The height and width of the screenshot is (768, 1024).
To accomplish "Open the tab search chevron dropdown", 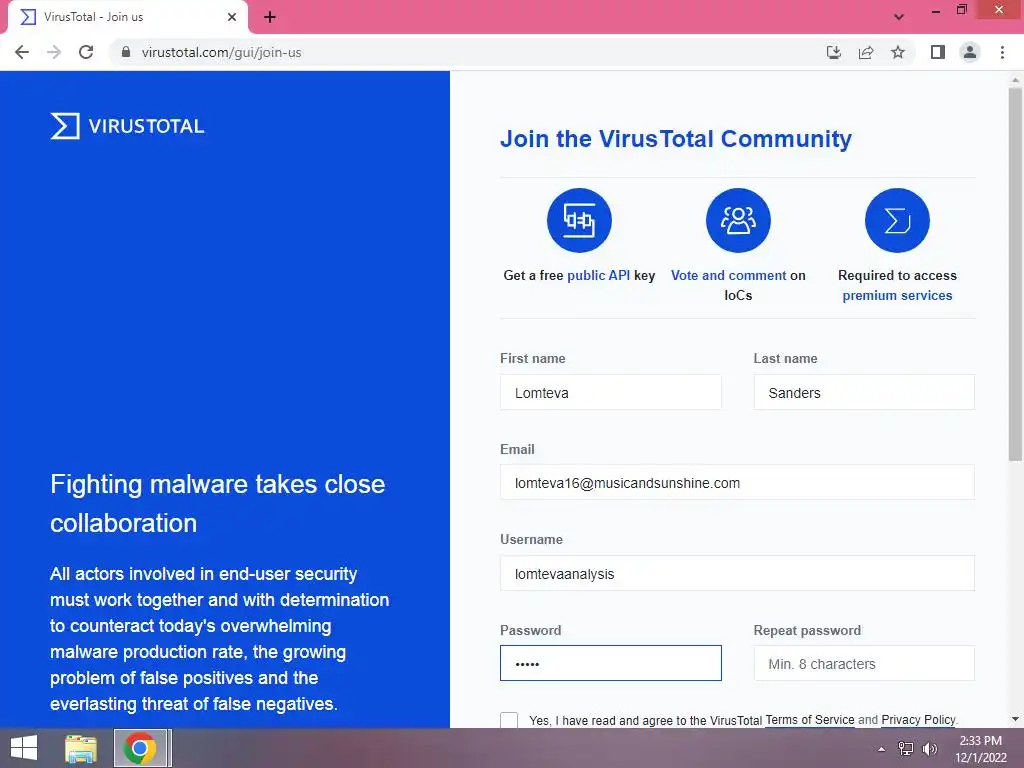I will (899, 17).
